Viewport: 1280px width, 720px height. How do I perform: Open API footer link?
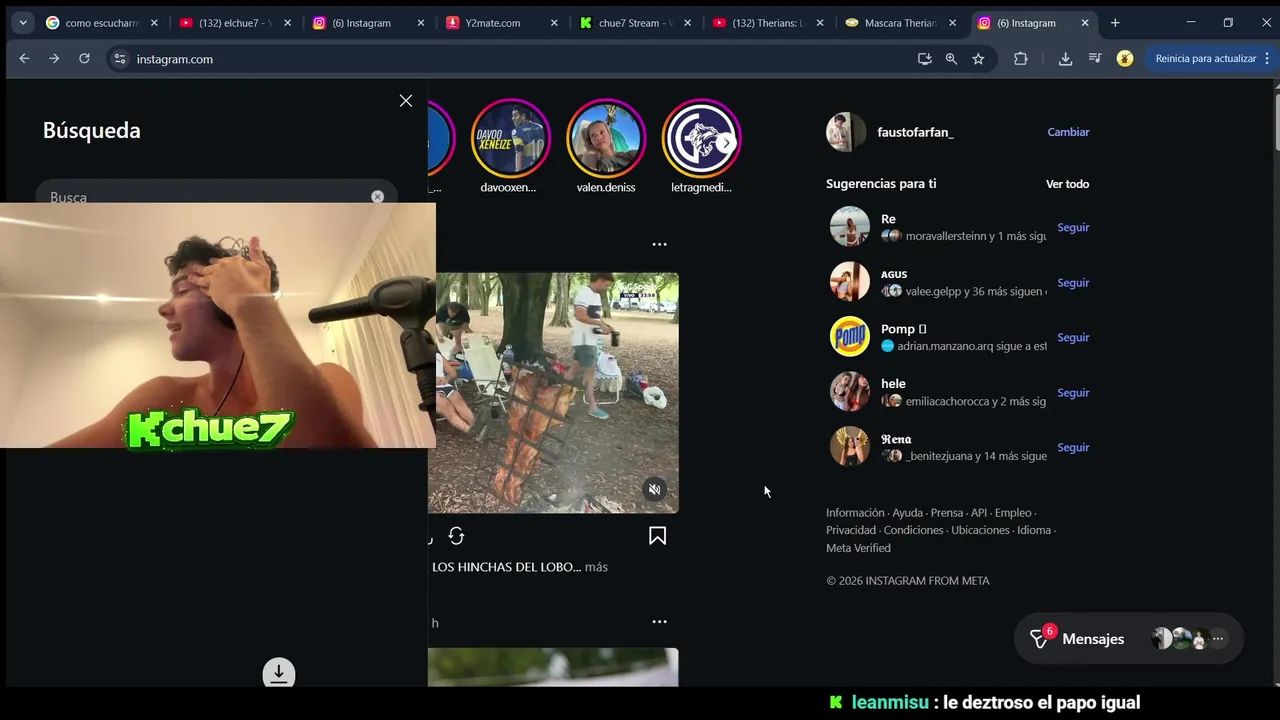tap(979, 513)
